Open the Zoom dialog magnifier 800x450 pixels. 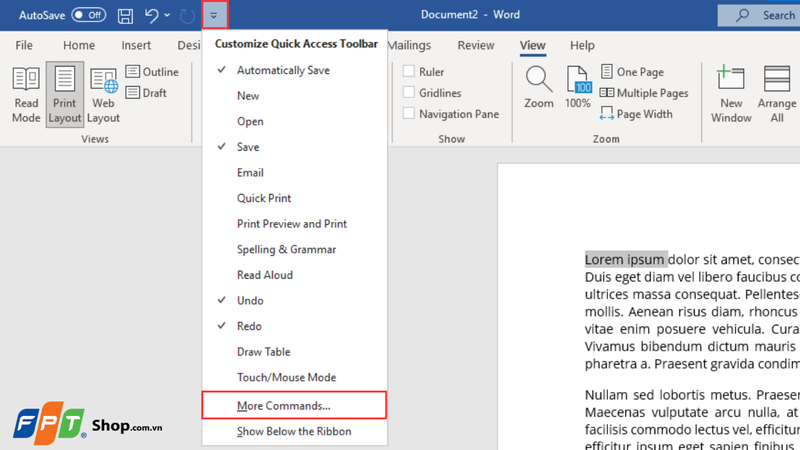[x=539, y=87]
